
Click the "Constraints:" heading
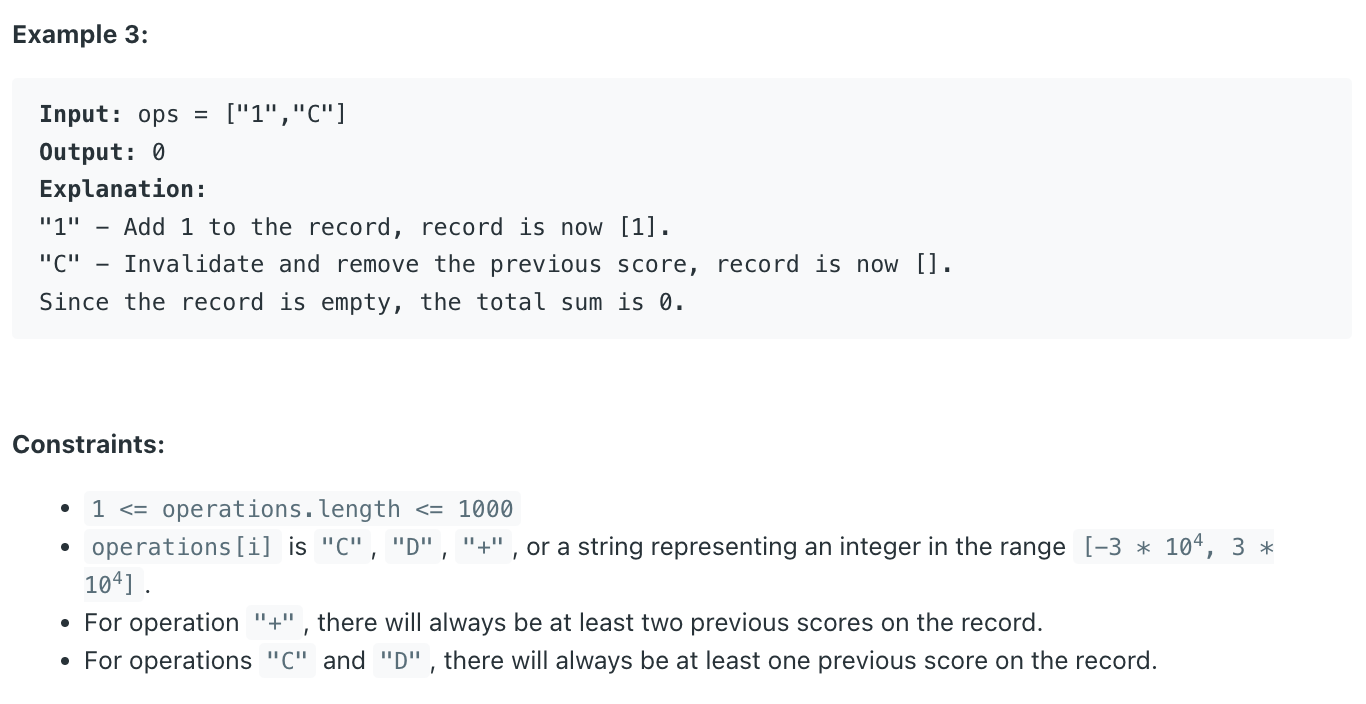[x=88, y=444]
